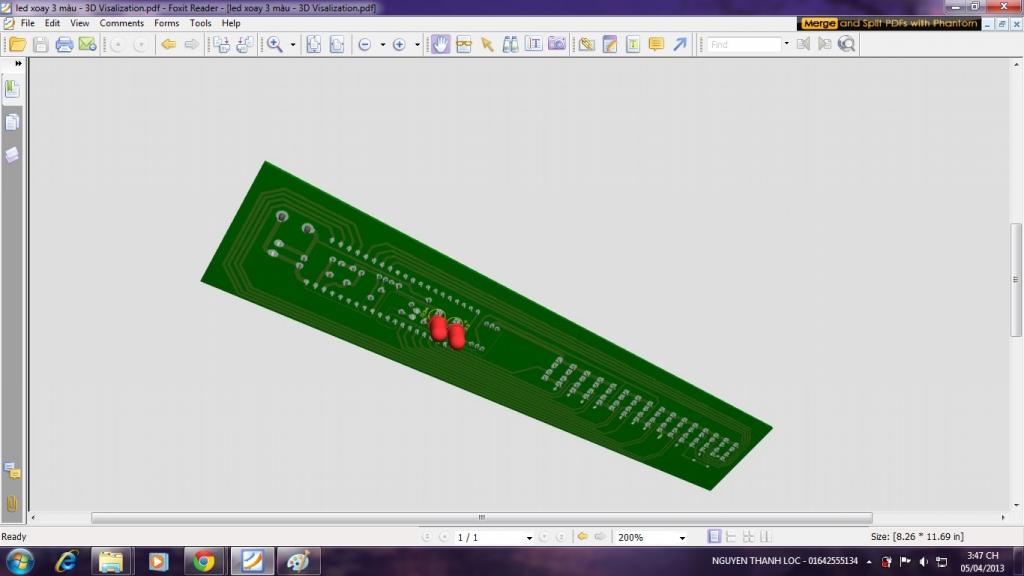Open the Paint app in taskbar
The width and height of the screenshot is (1024, 576).
click(x=298, y=562)
